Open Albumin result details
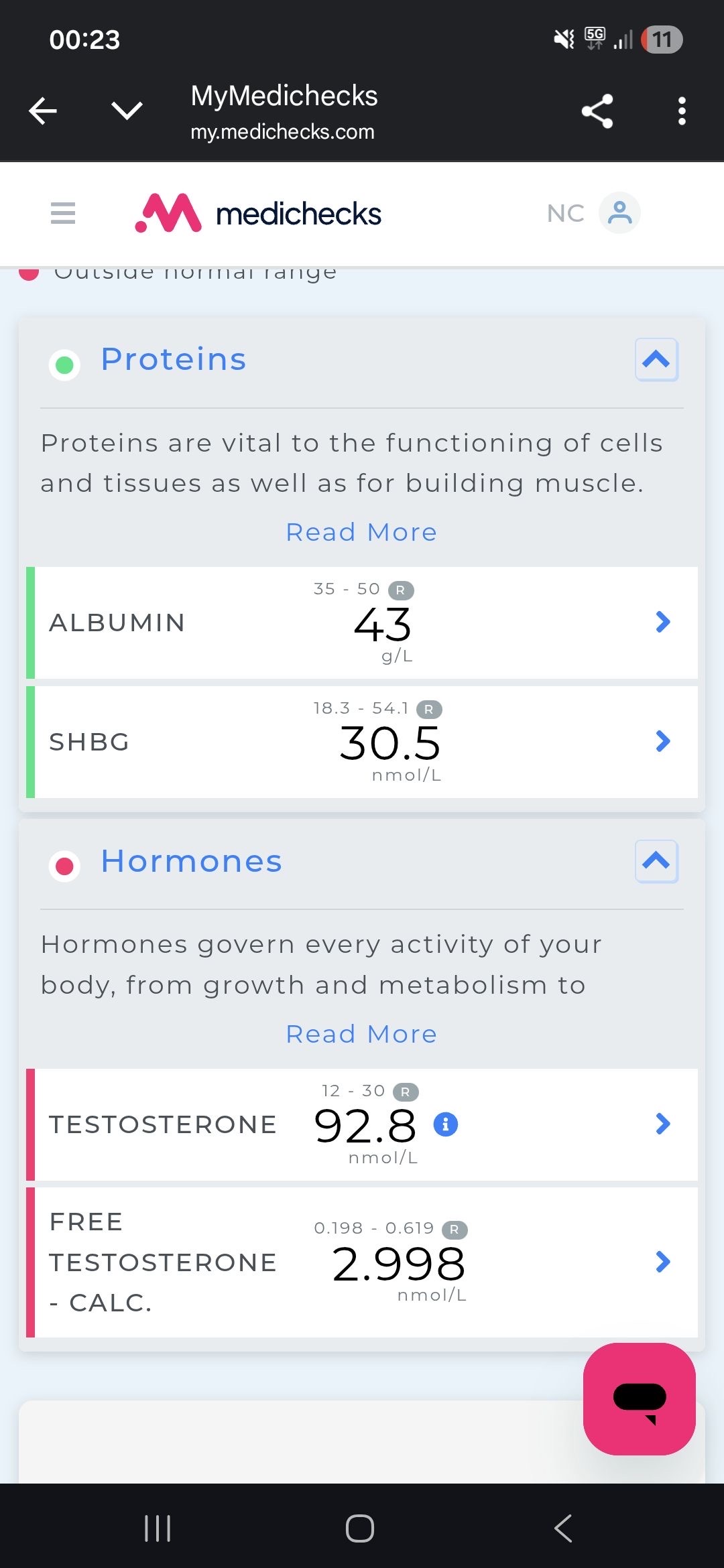 click(x=662, y=622)
